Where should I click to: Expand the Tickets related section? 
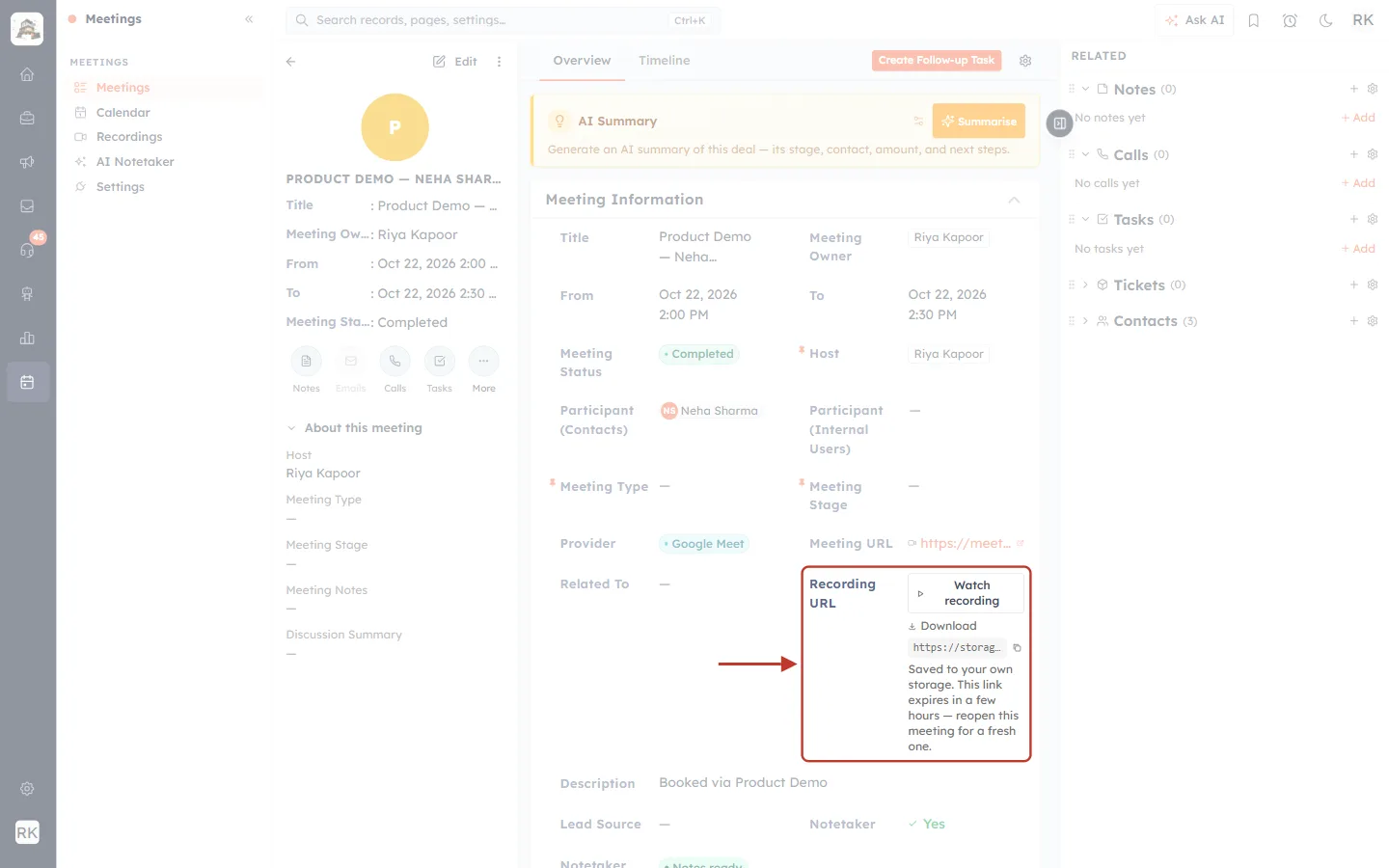pyautogui.click(x=1085, y=285)
